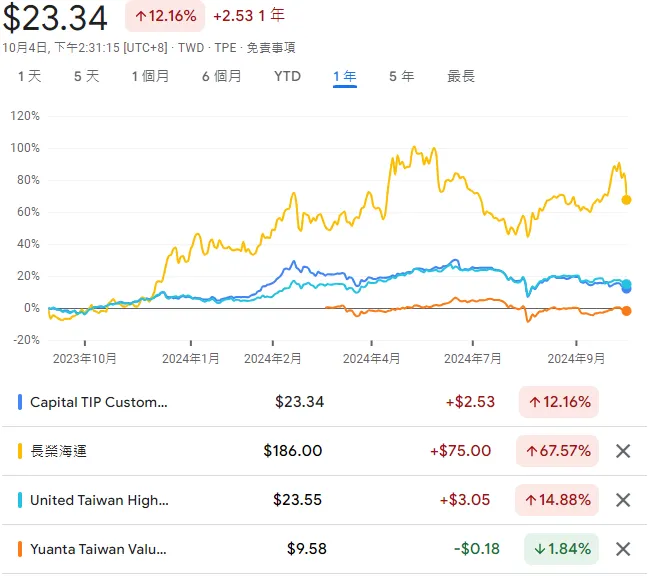
Task: Remove Yuanta Taiwan Value from comparison
Action: [623, 549]
